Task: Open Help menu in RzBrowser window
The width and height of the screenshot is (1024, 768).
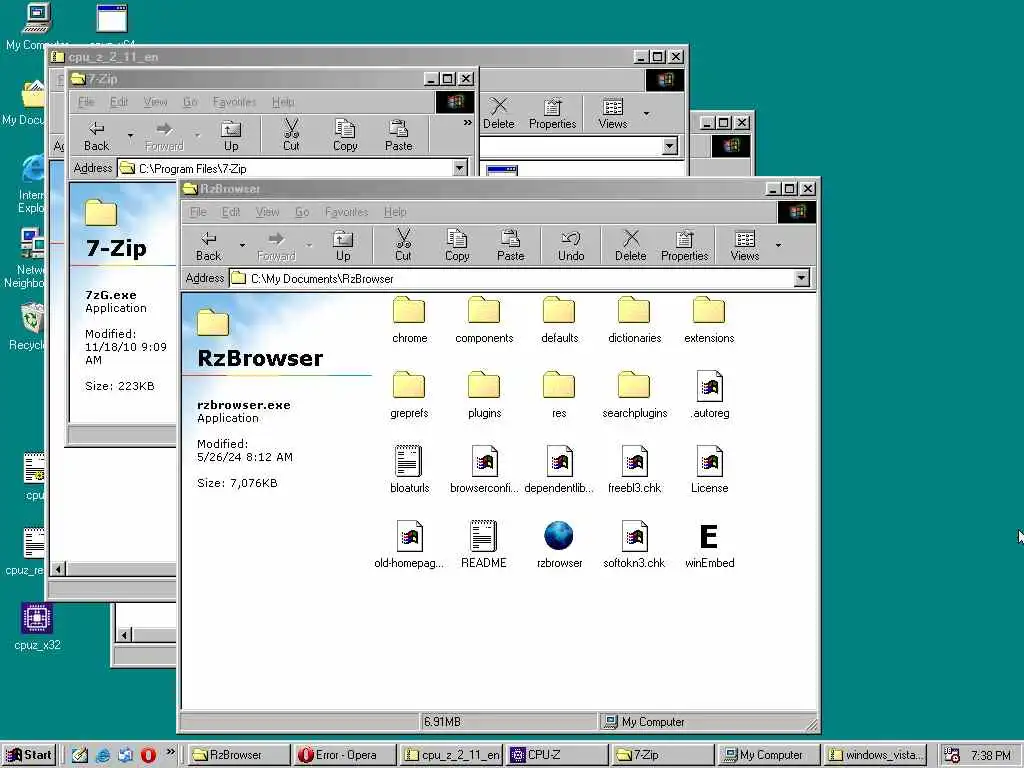Action: 395,212
